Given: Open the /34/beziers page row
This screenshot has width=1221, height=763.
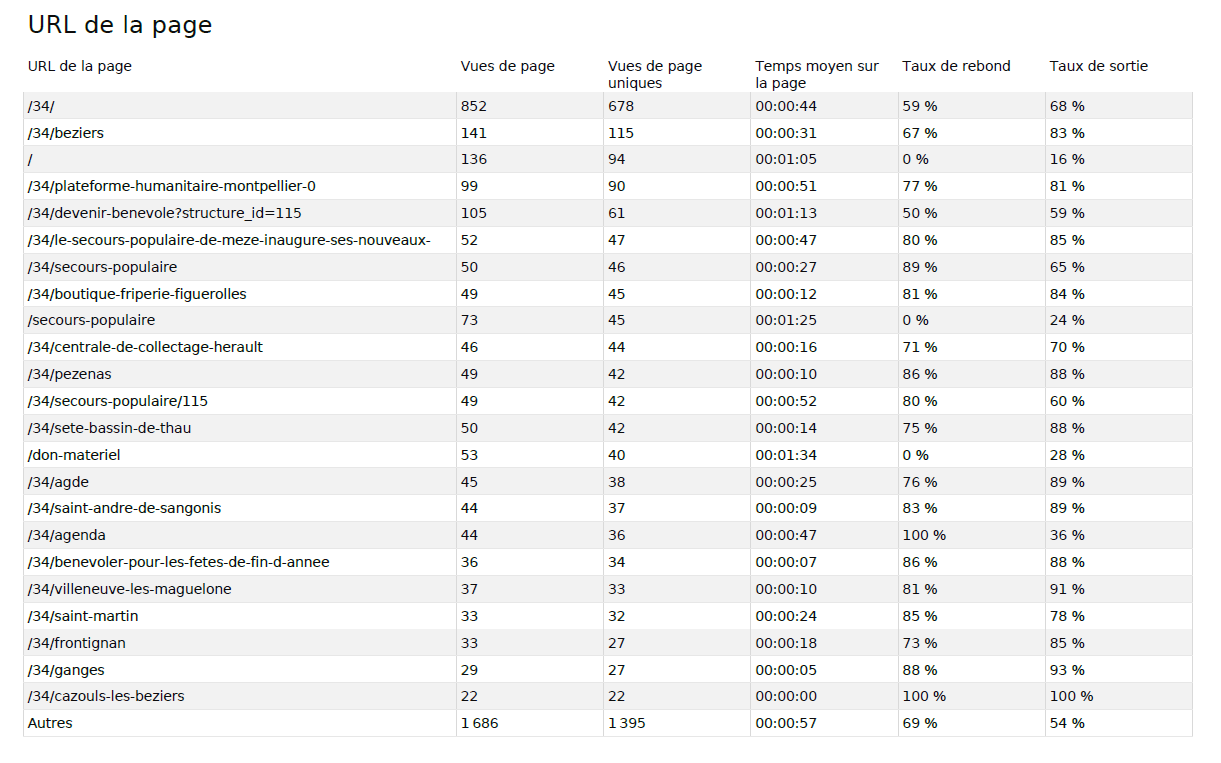Looking at the screenshot, I should click(x=66, y=133).
